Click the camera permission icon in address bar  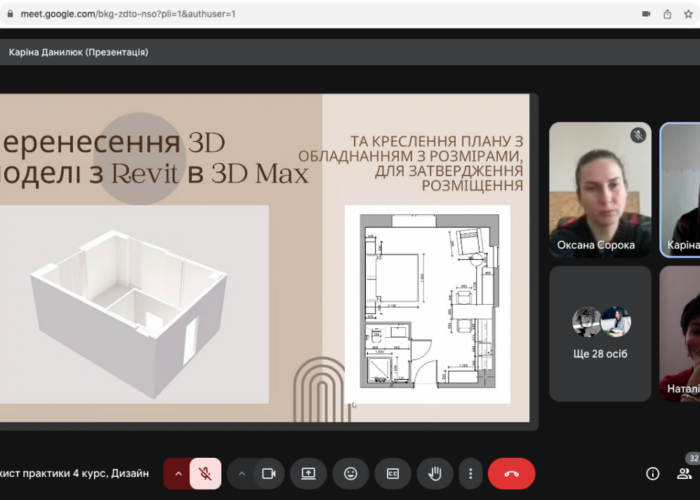point(646,14)
